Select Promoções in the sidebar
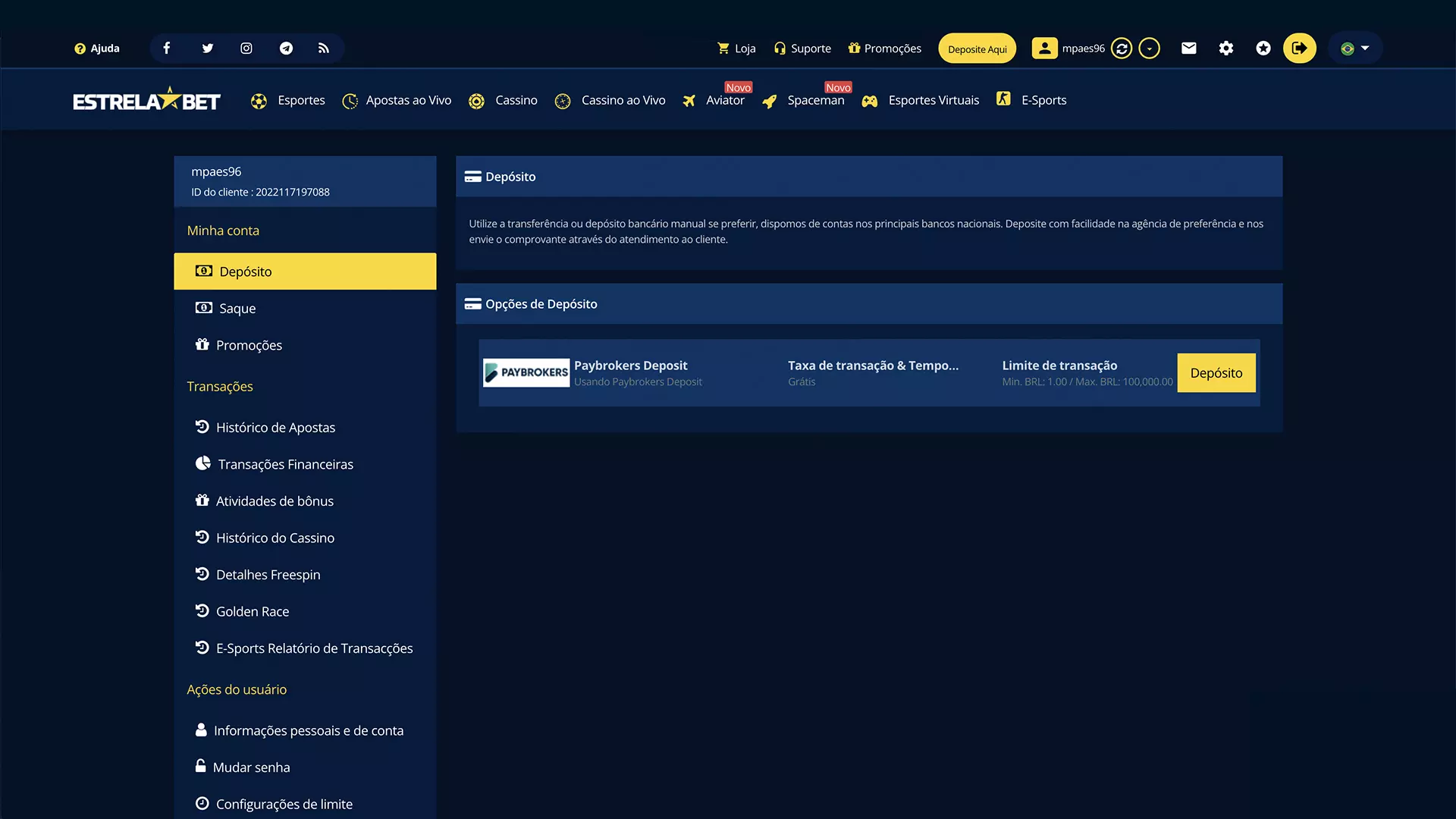Viewport: 1456px width, 819px height. coord(305,345)
